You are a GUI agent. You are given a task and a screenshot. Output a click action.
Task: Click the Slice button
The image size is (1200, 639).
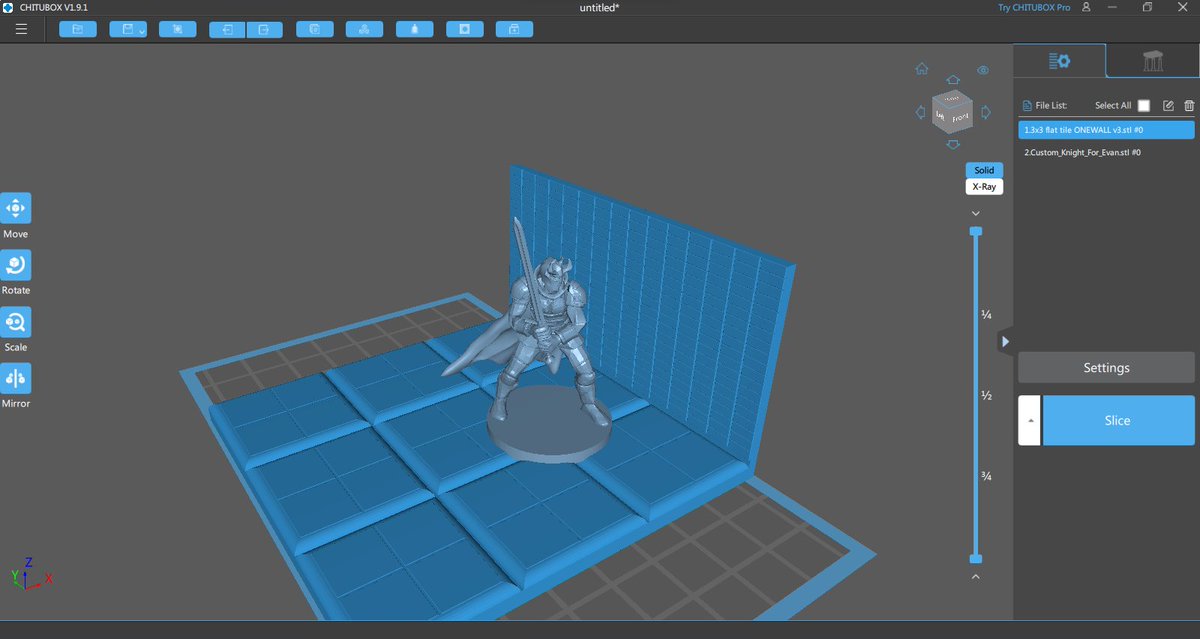1118,421
